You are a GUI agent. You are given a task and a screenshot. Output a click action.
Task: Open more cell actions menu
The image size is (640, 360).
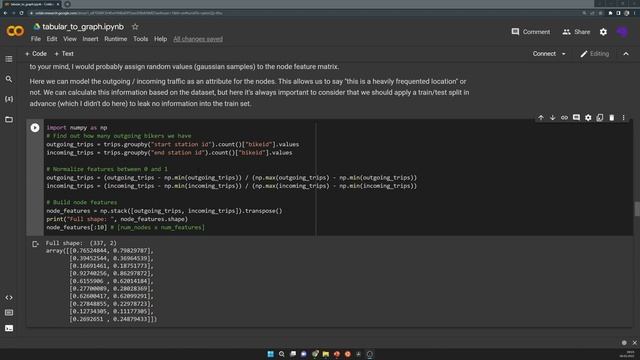pyautogui.click(x=623, y=118)
